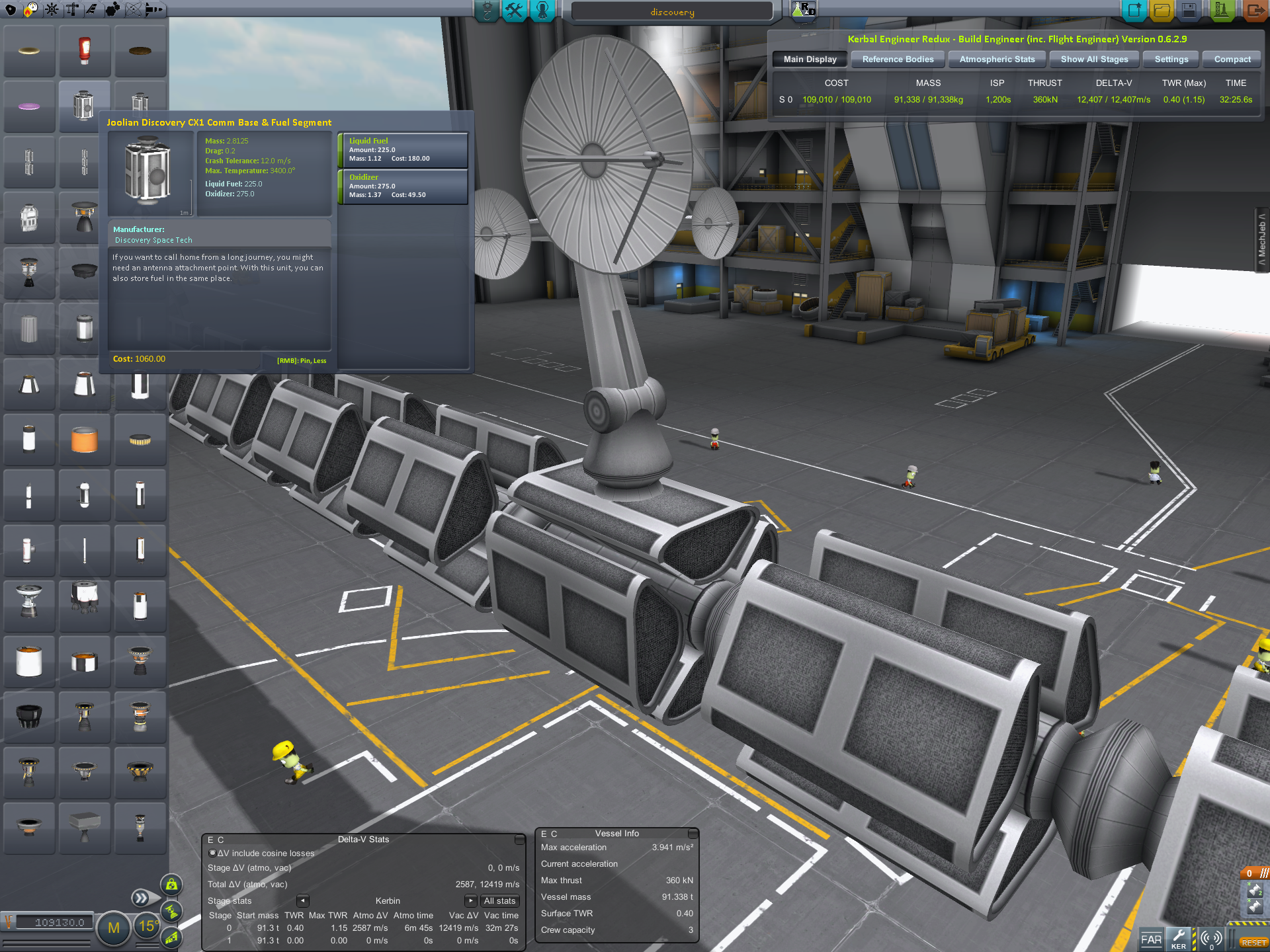The width and height of the screenshot is (1270, 952).
Task: Open the Build Engineer Settings tab
Action: click(1171, 59)
